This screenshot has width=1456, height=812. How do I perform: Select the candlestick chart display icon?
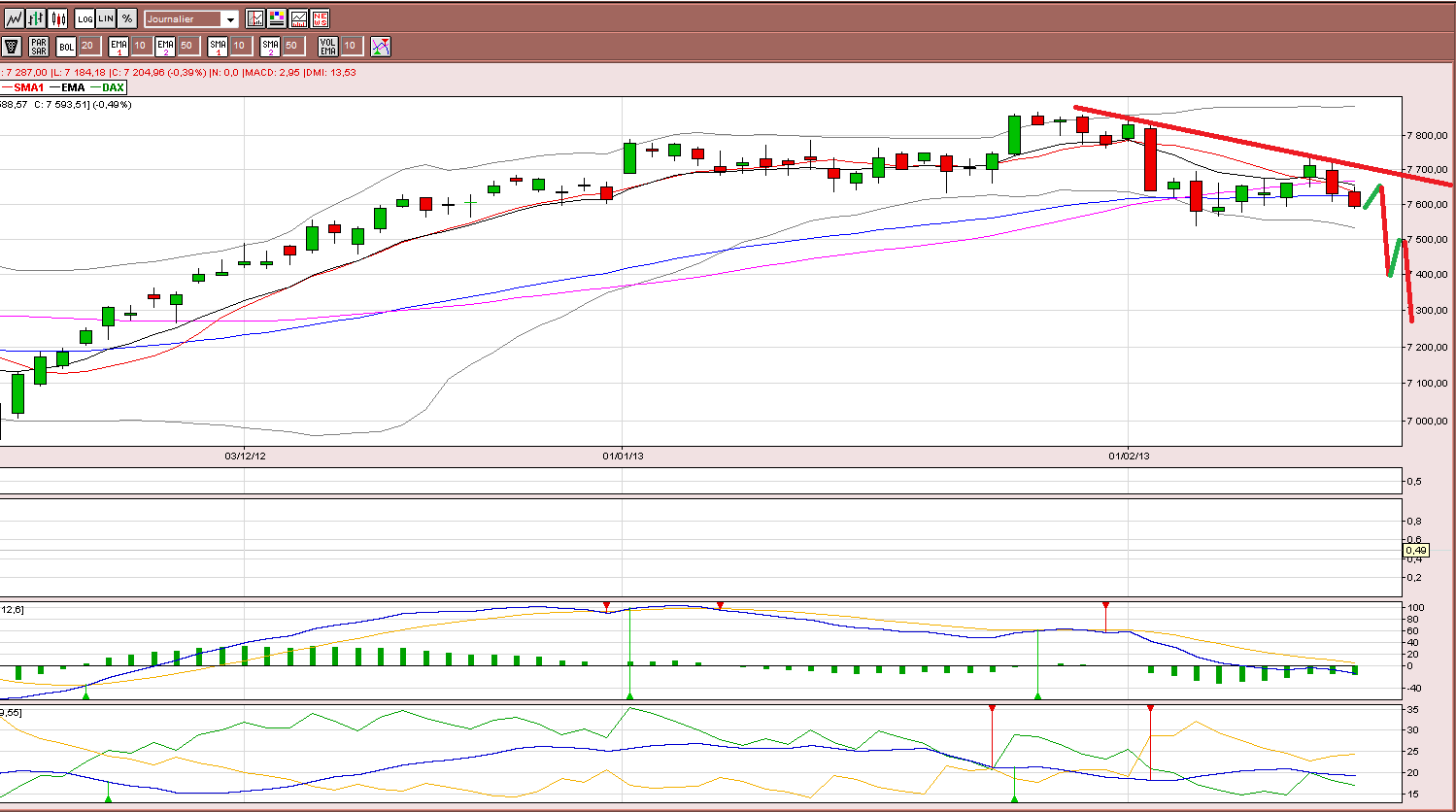point(57,18)
